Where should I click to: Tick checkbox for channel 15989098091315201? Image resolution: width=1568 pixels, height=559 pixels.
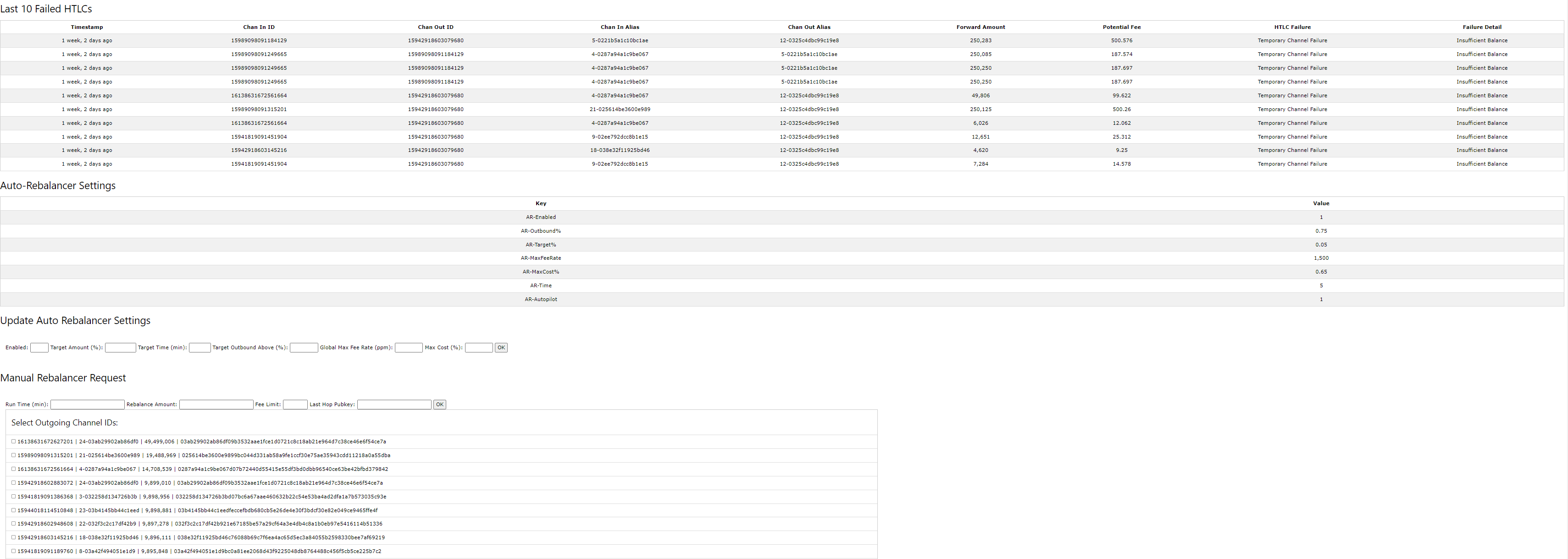point(13,455)
